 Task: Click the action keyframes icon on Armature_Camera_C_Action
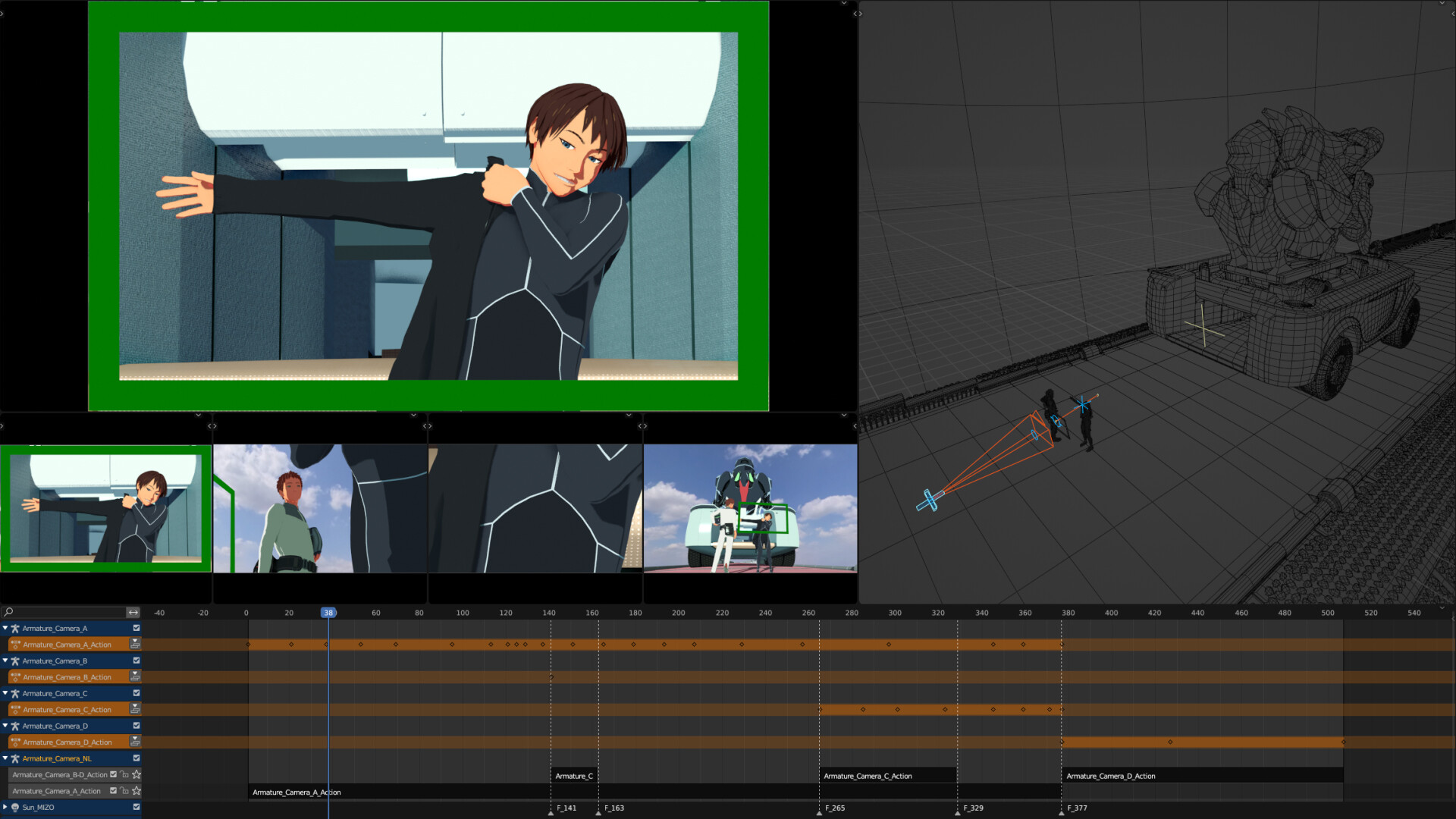coord(15,708)
